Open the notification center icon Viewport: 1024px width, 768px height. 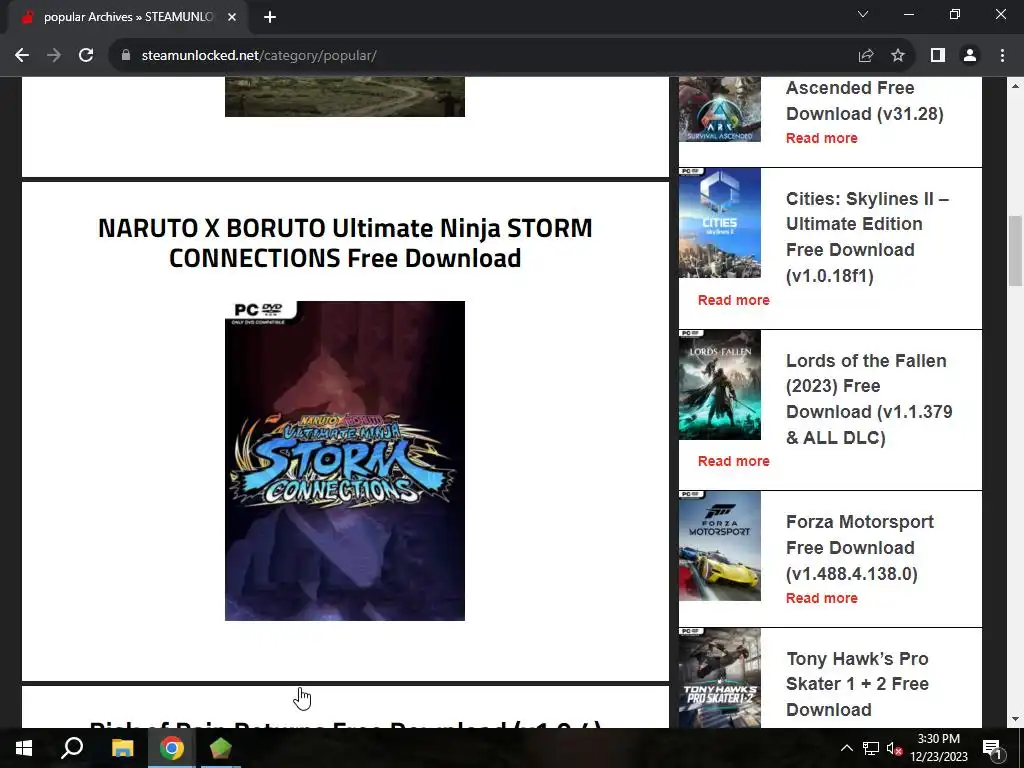[x=992, y=748]
